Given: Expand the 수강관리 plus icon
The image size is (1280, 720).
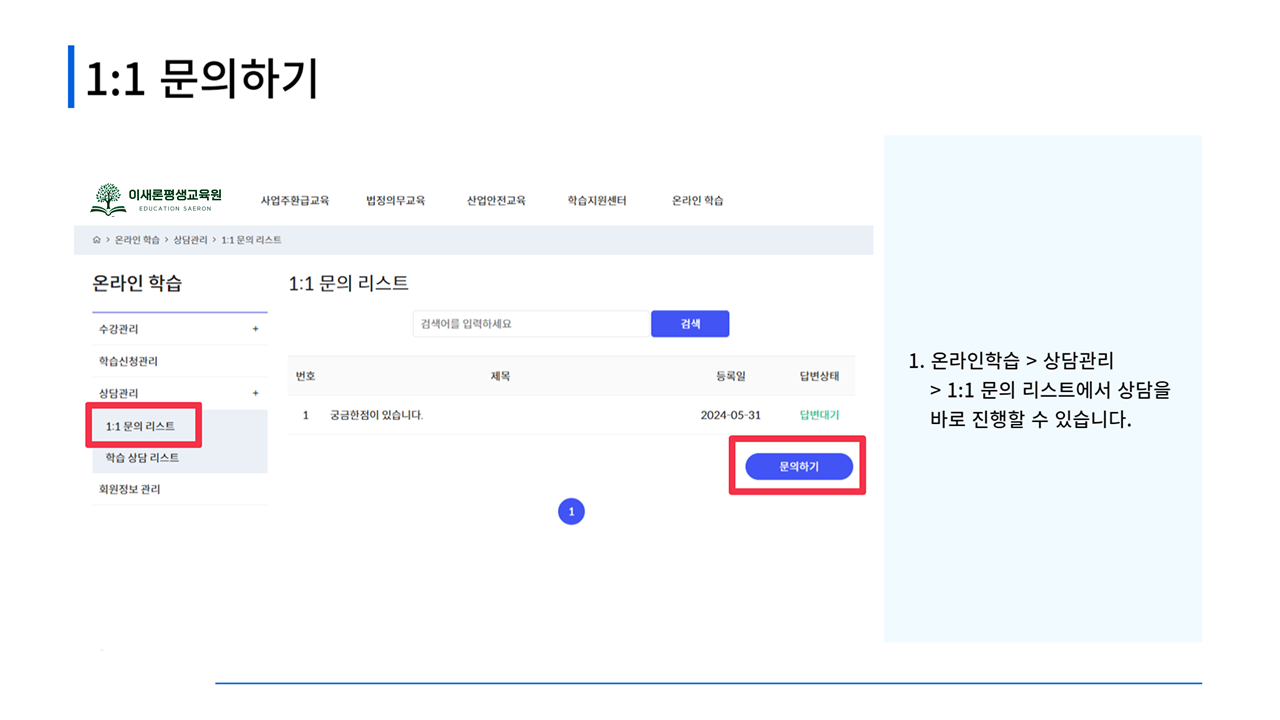Looking at the screenshot, I should 255,329.
